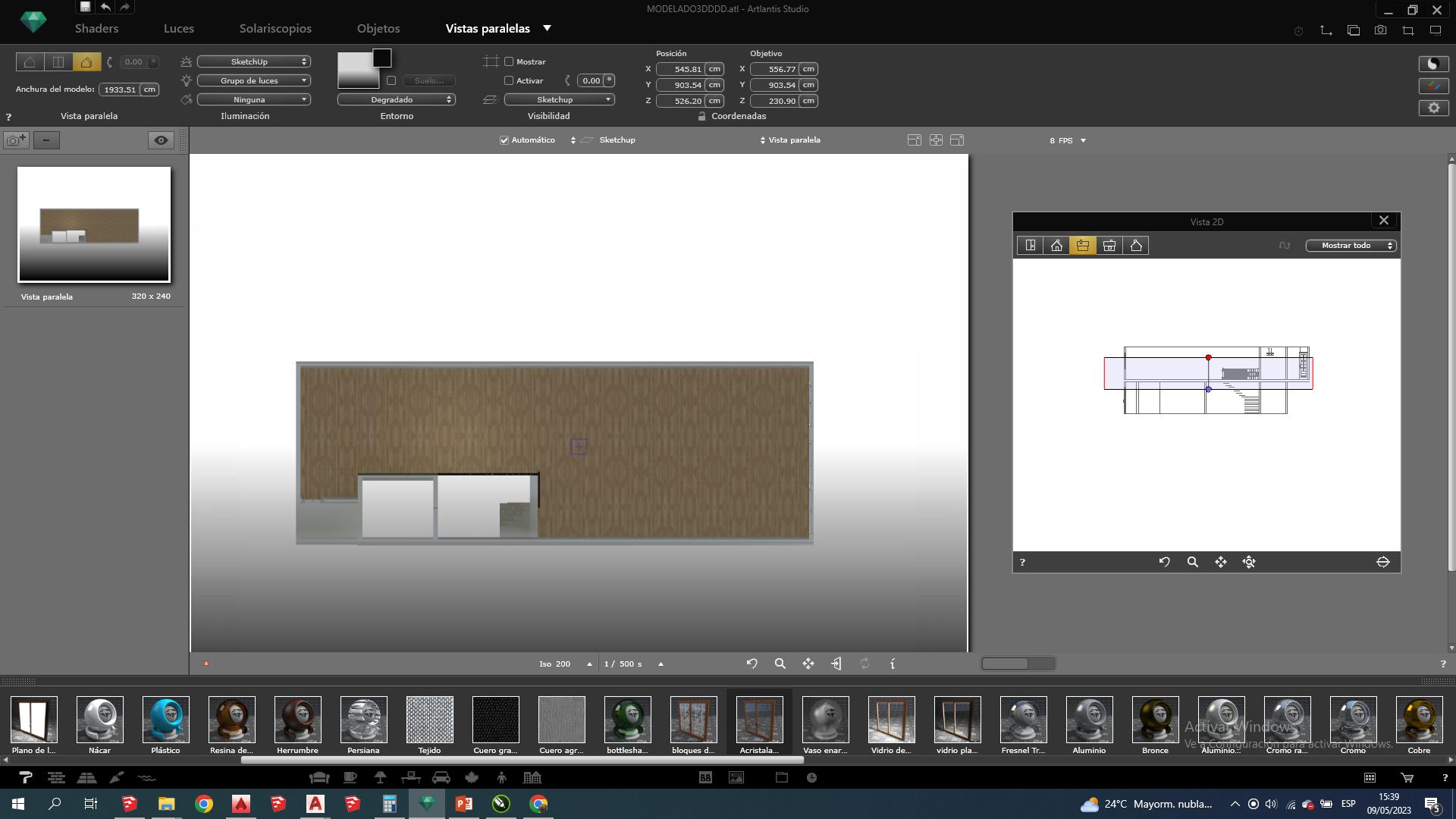Select the Vista paralela thumbnail
The height and width of the screenshot is (819, 1456).
(94, 224)
